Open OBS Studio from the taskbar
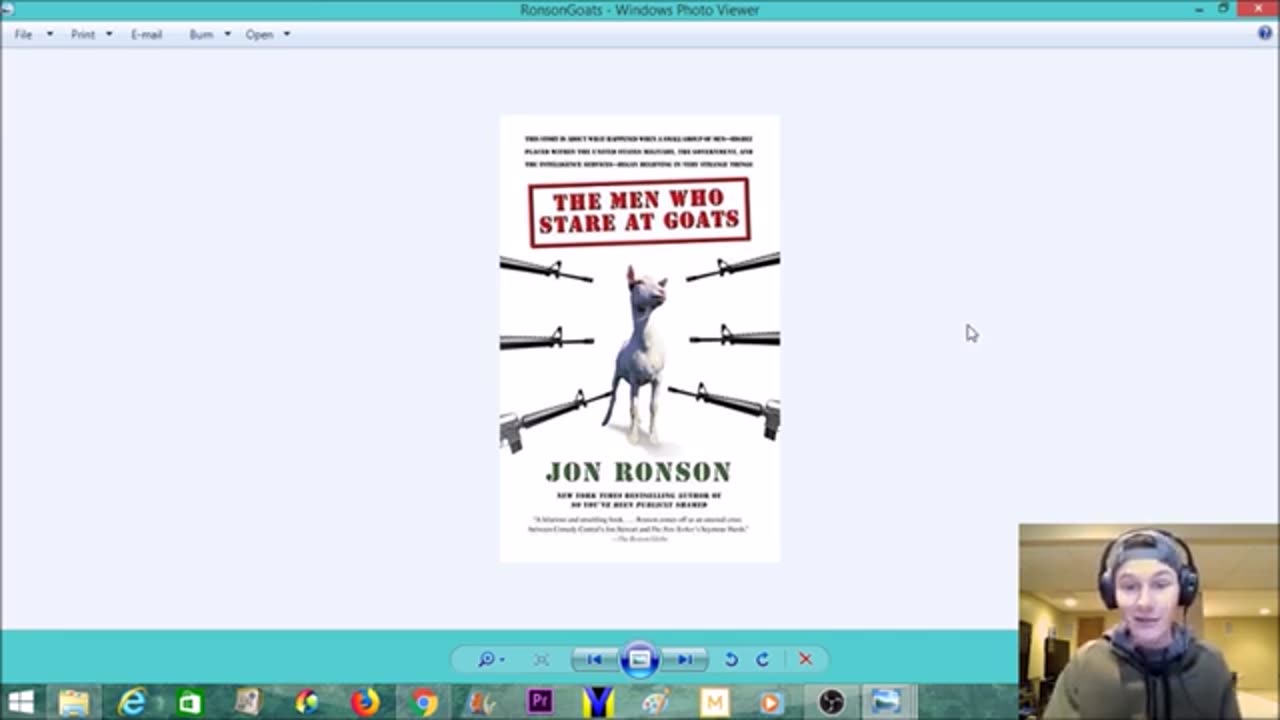 coord(831,703)
